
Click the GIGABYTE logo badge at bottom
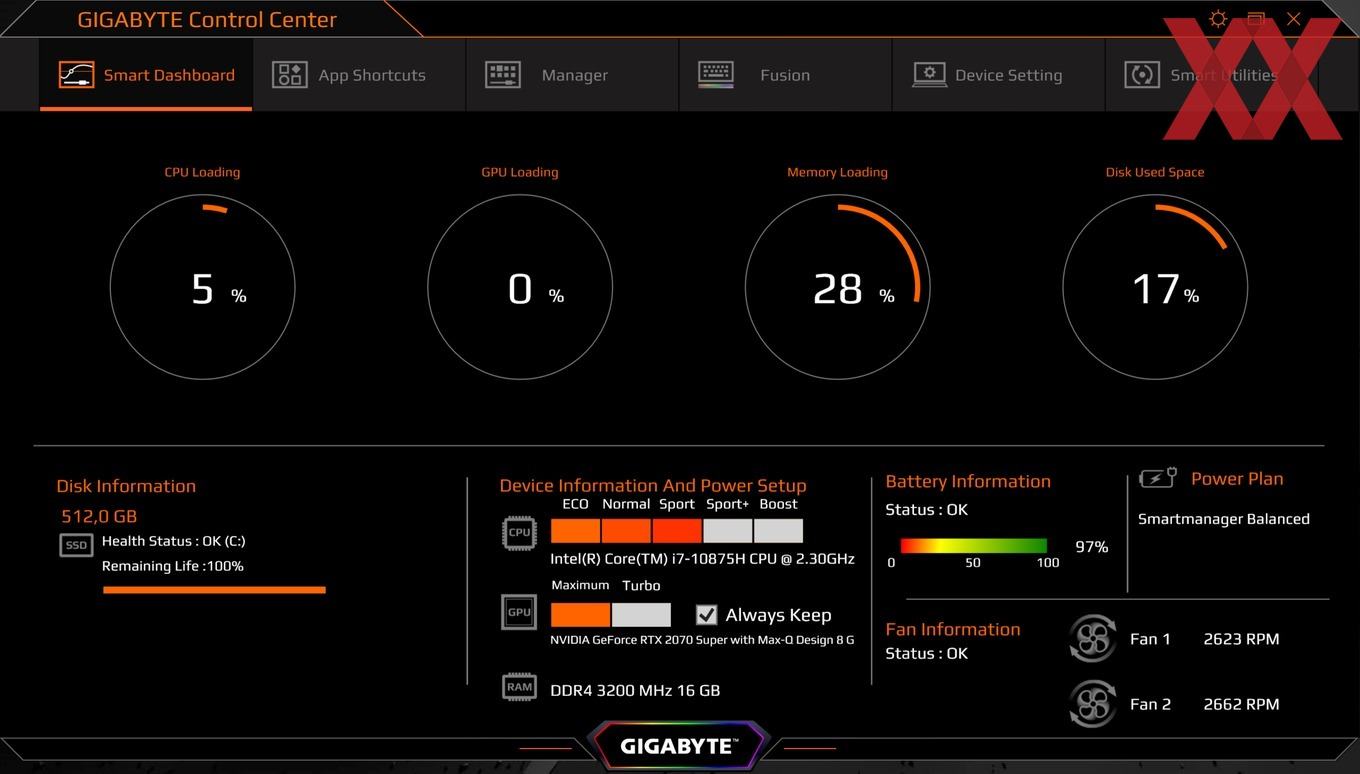pos(677,746)
